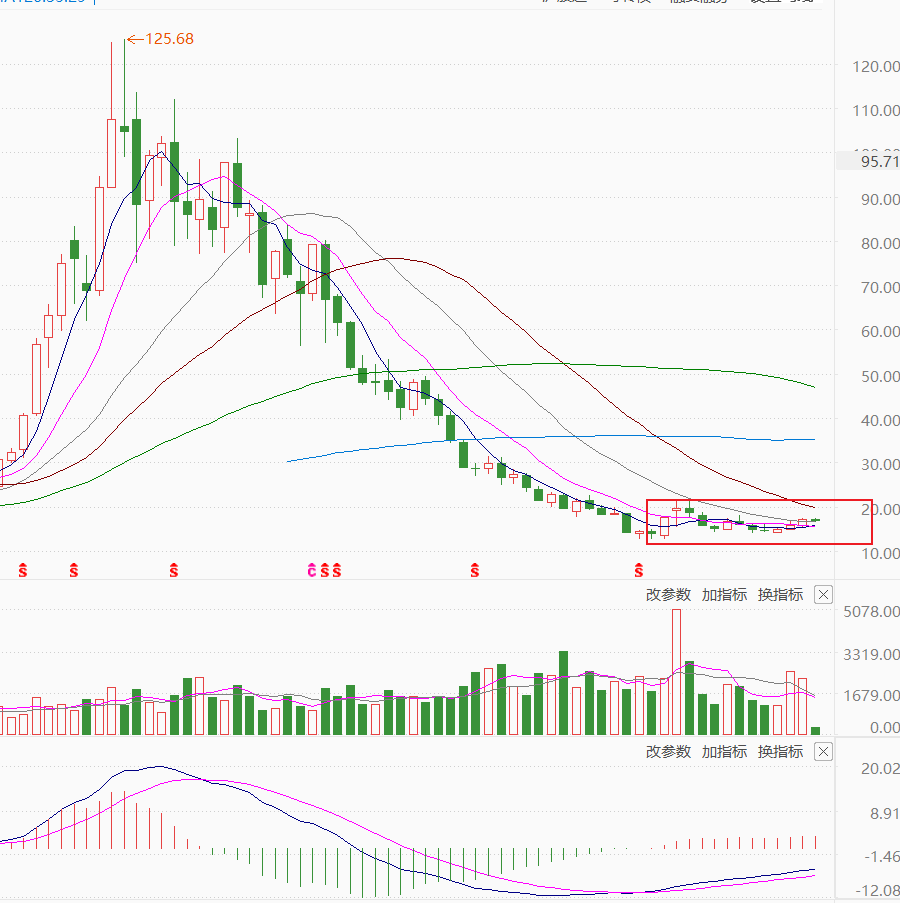The image size is (900, 903).
Task: Click the 20.02 MACD axis label
Action: [880, 768]
